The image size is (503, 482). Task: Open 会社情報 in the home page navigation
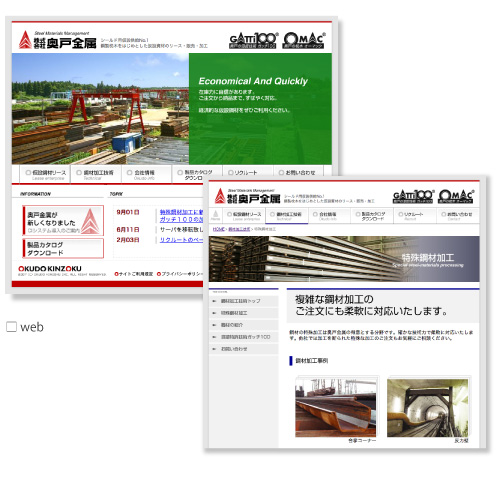[x=146, y=174]
